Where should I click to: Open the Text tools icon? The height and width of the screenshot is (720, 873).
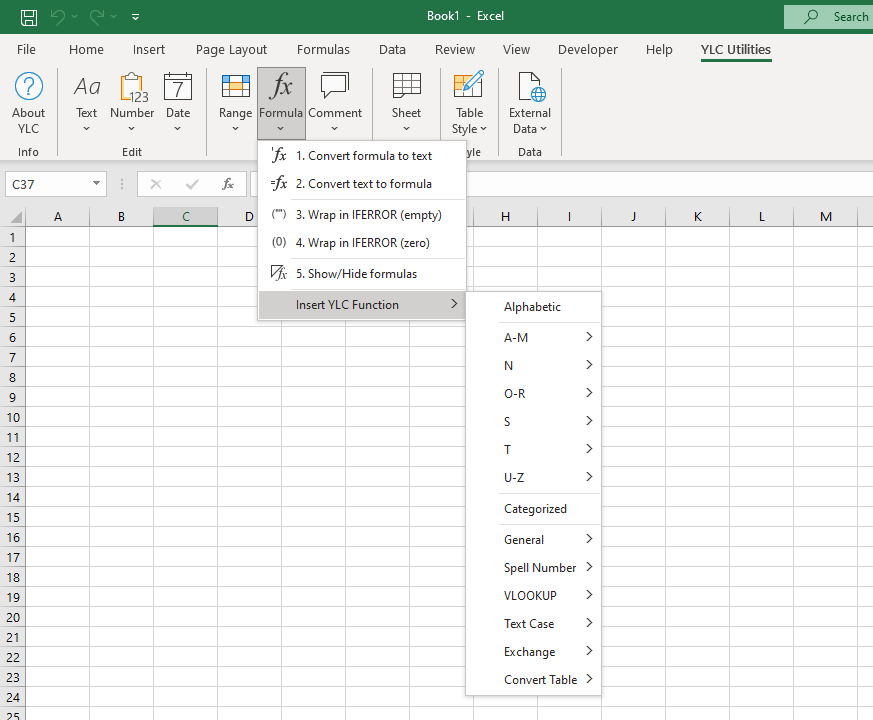click(x=87, y=88)
